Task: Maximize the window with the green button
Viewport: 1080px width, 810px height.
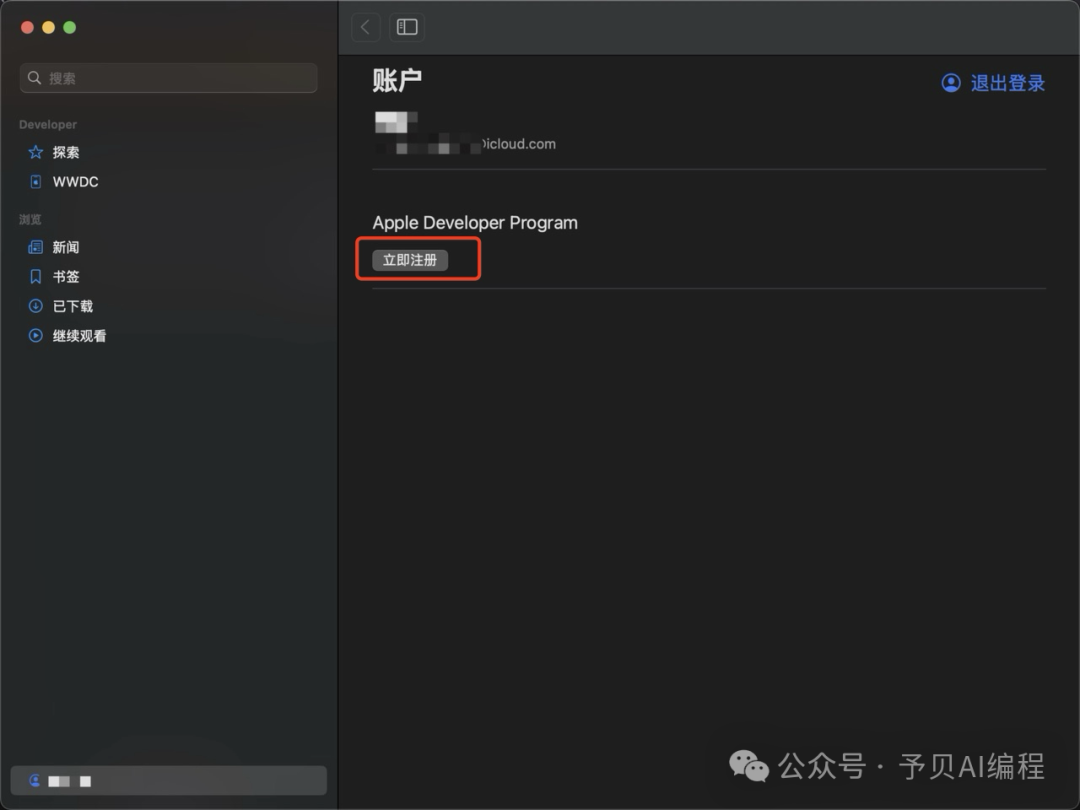Action: point(70,28)
